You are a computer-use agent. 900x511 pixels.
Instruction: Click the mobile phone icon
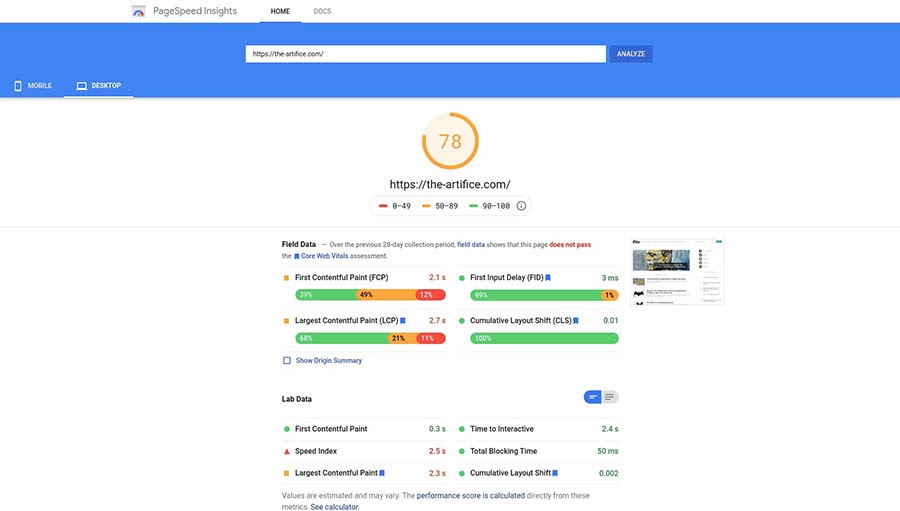(18, 86)
